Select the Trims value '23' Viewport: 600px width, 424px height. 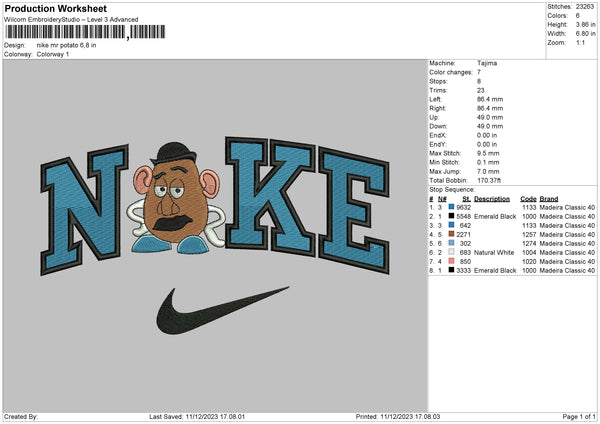point(481,90)
